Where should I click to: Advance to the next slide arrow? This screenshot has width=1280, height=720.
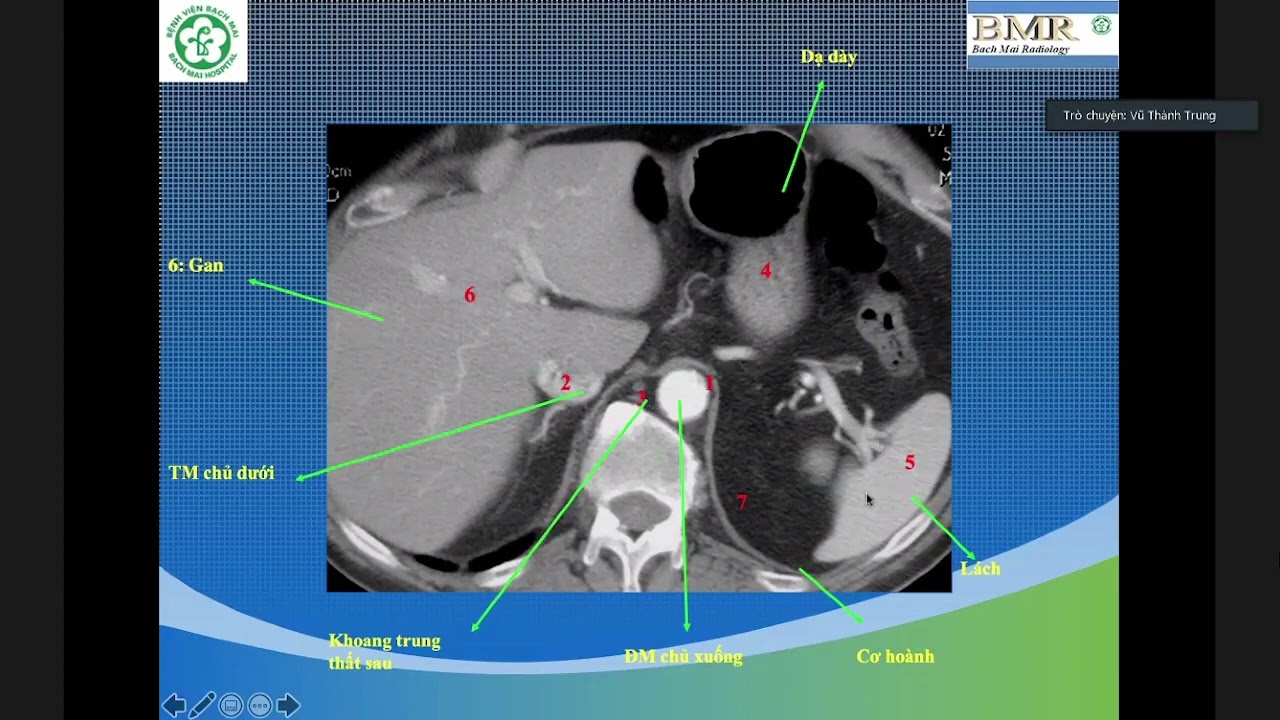coord(288,705)
